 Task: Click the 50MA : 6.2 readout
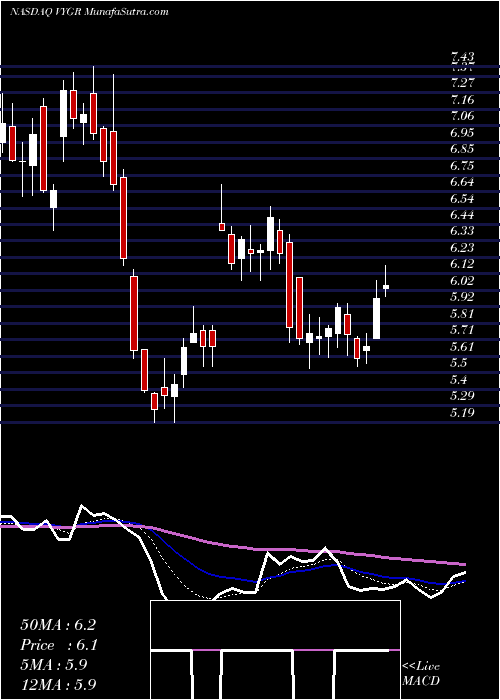tap(58, 625)
